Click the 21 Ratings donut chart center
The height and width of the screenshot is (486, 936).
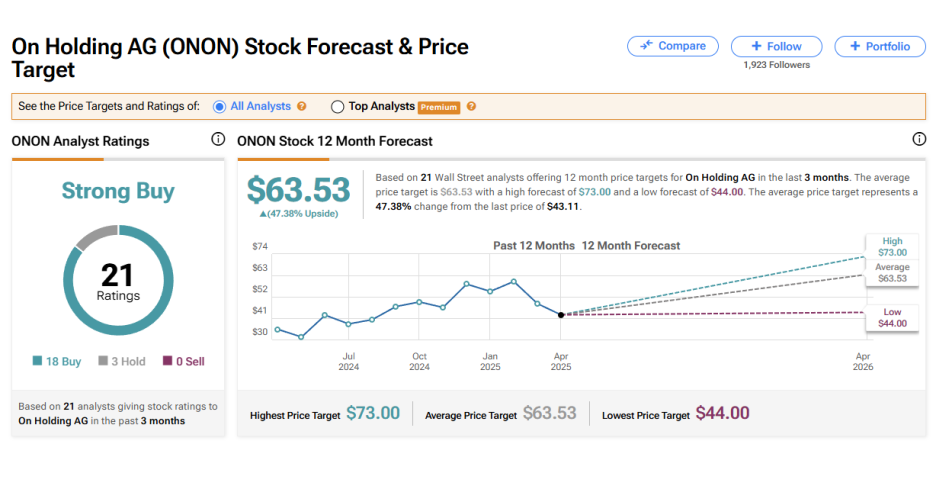click(118, 281)
